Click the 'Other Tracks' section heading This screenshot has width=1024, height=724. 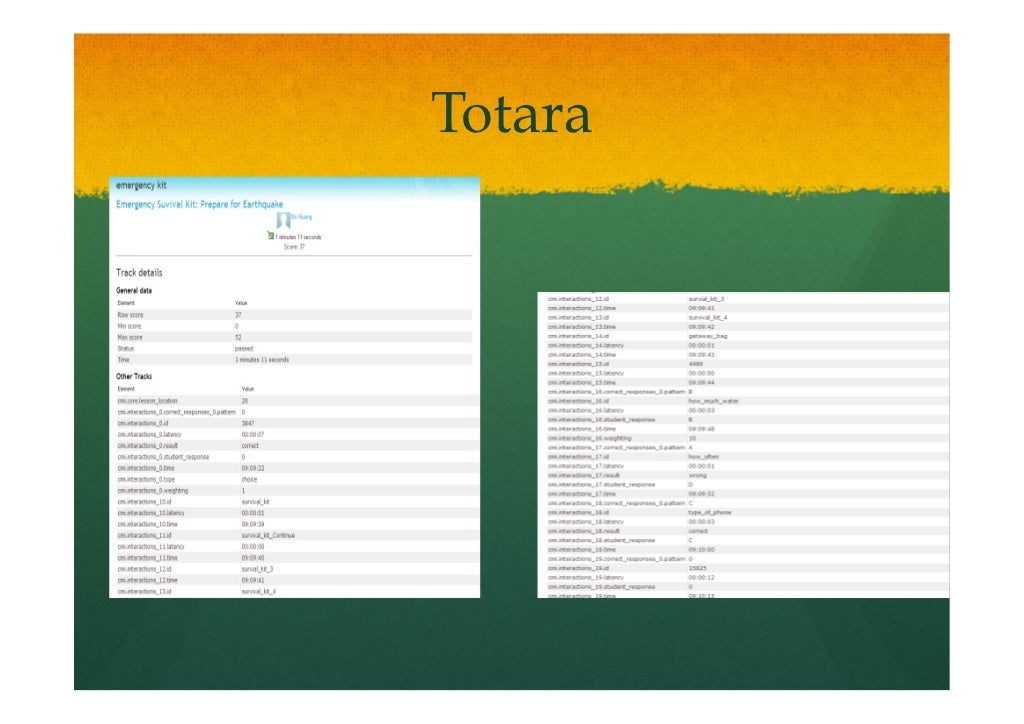tap(134, 377)
